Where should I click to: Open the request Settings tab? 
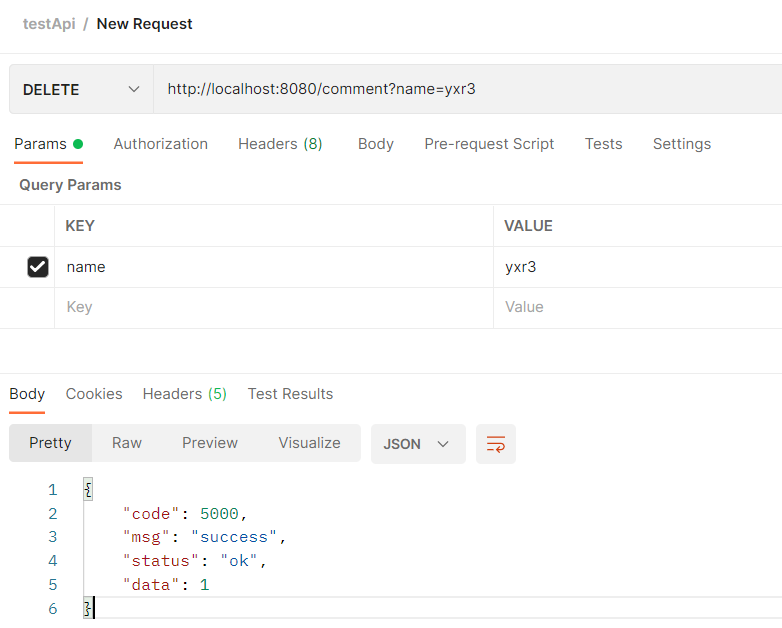tap(681, 144)
